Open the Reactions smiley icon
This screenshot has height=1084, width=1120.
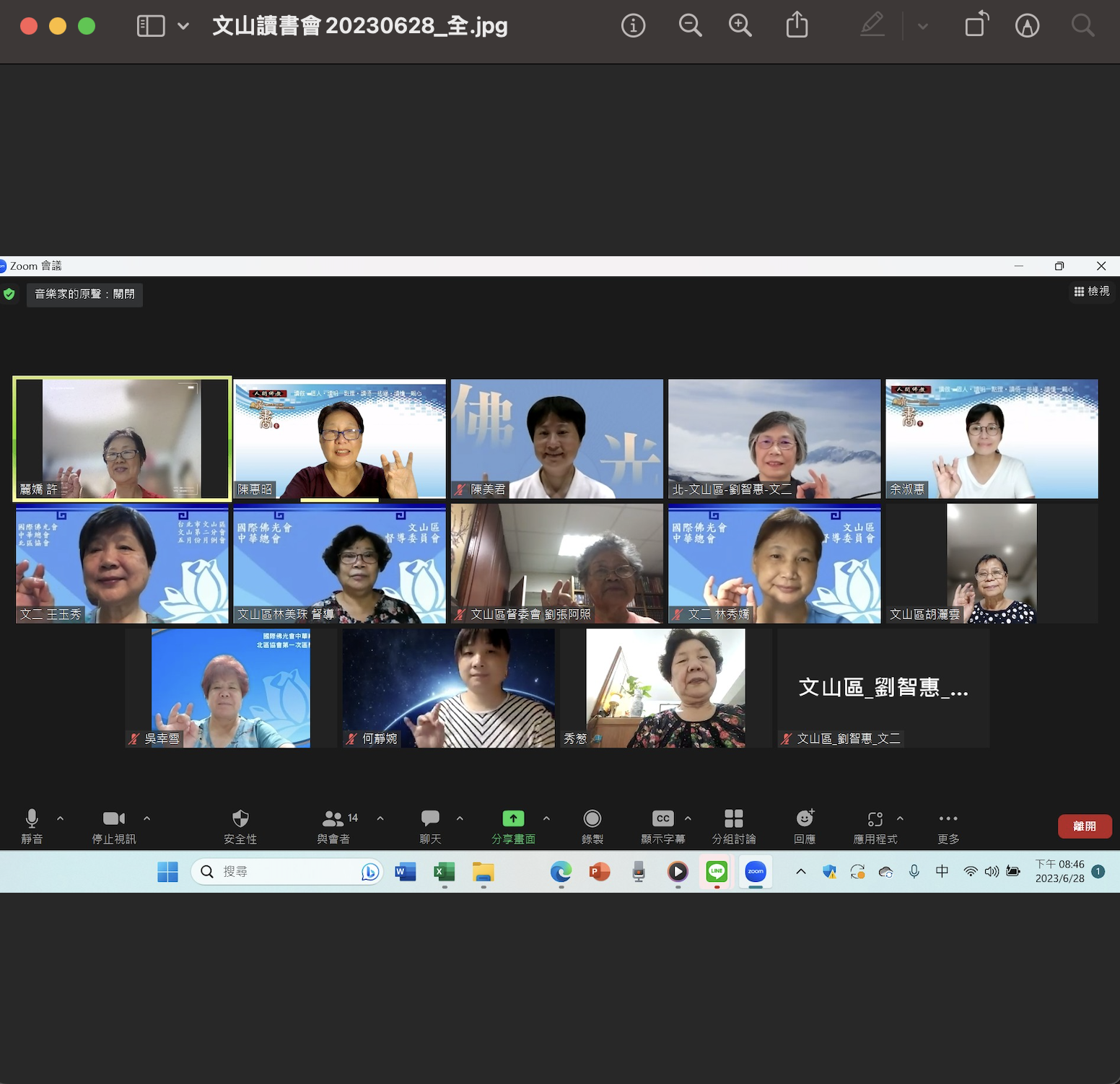coord(805,818)
